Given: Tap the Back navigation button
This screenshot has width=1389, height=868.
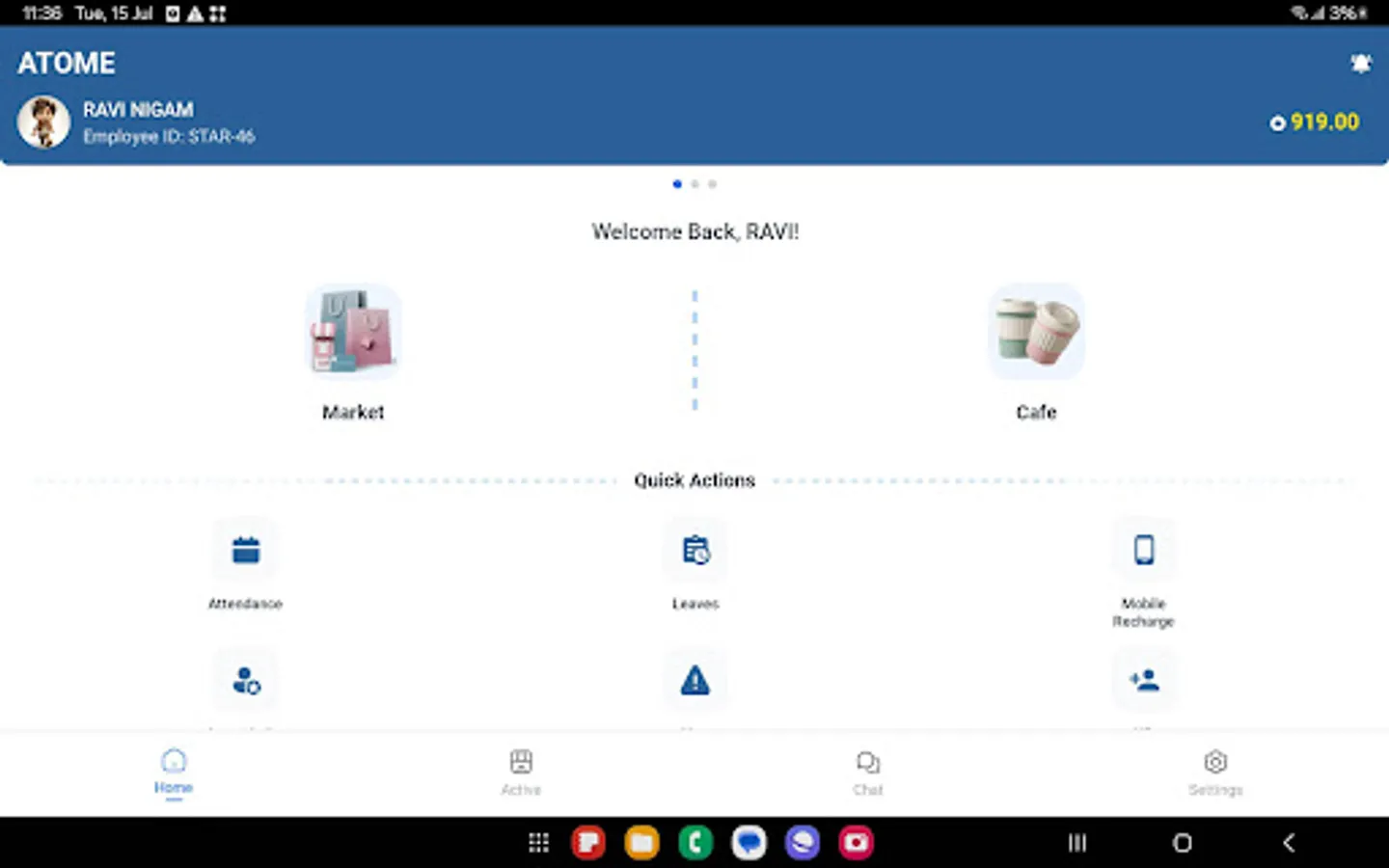Looking at the screenshot, I should (x=1289, y=842).
